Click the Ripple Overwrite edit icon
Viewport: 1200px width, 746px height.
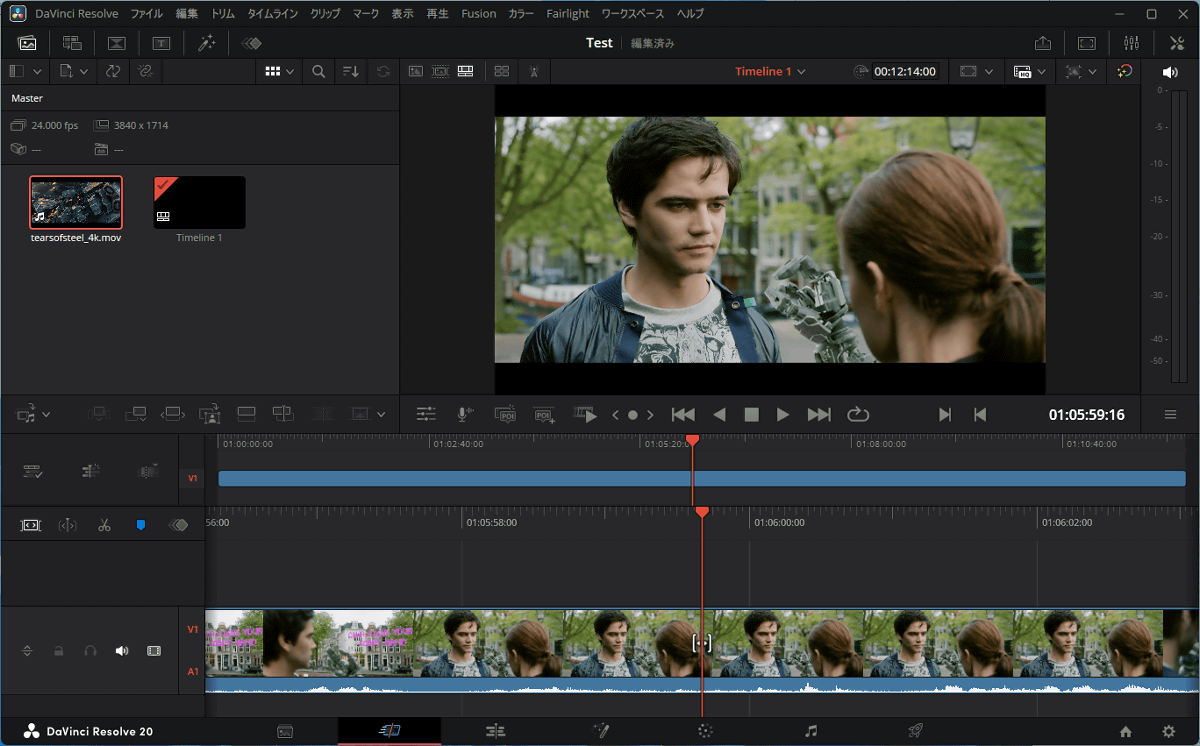pyautogui.click(x=173, y=414)
